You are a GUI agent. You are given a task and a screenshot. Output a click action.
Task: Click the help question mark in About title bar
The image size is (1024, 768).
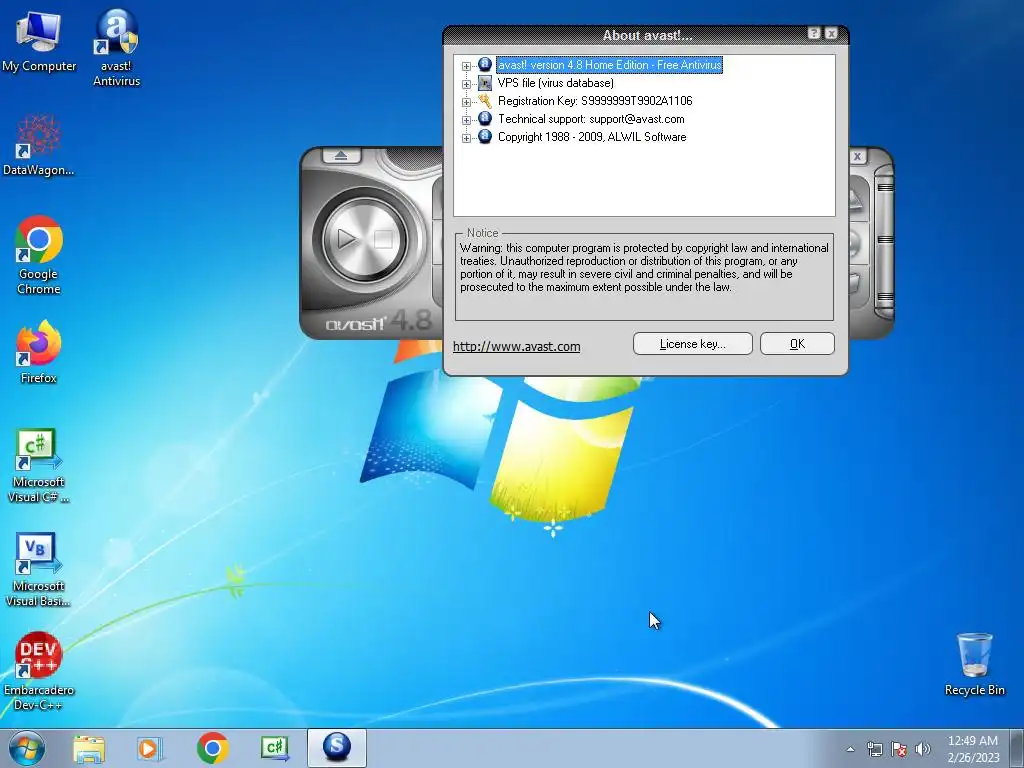point(814,33)
